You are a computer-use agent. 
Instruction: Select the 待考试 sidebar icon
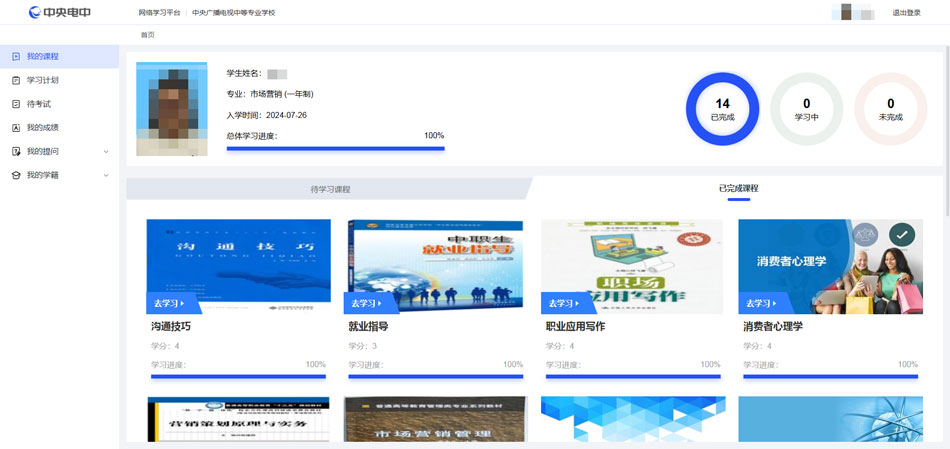(16, 104)
